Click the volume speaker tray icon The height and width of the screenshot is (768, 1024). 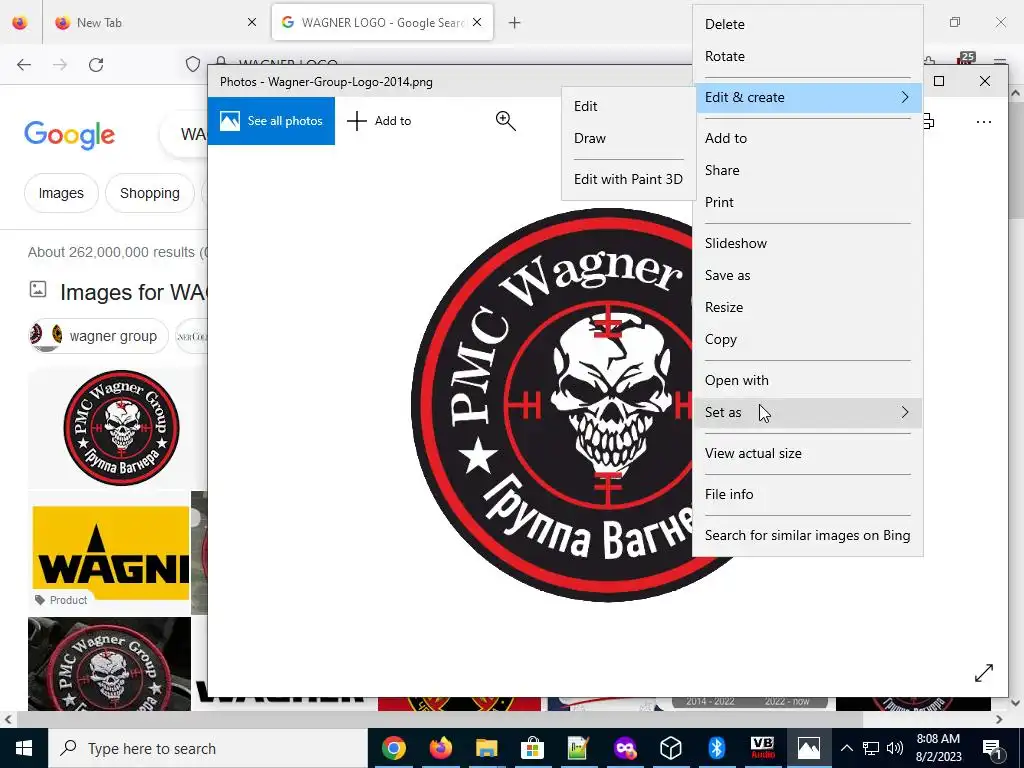pos(895,748)
